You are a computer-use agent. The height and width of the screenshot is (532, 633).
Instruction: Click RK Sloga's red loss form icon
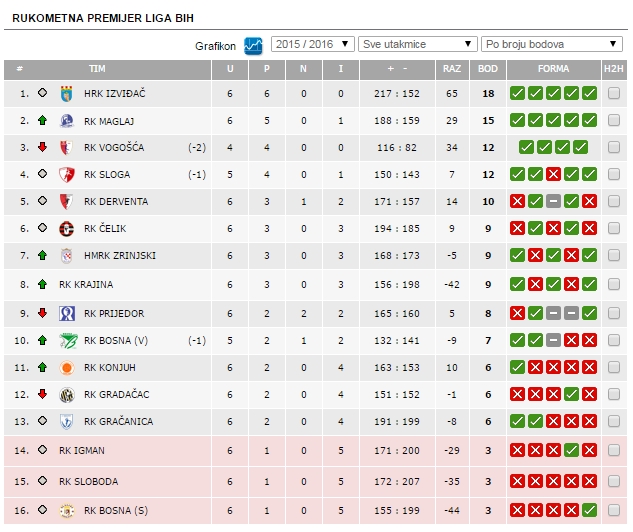pyautogui.click(x=553, y=174)
